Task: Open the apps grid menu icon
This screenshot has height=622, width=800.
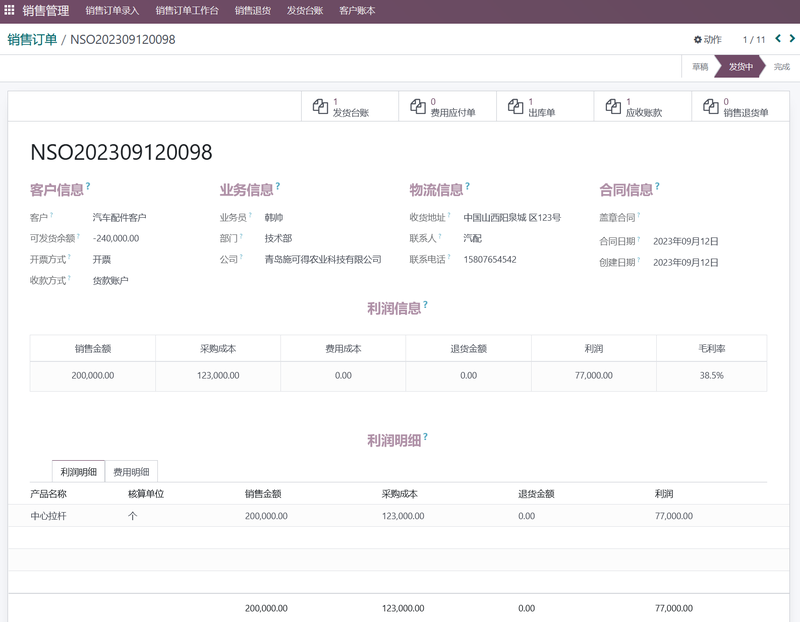Action: click(x=10, y=11)
